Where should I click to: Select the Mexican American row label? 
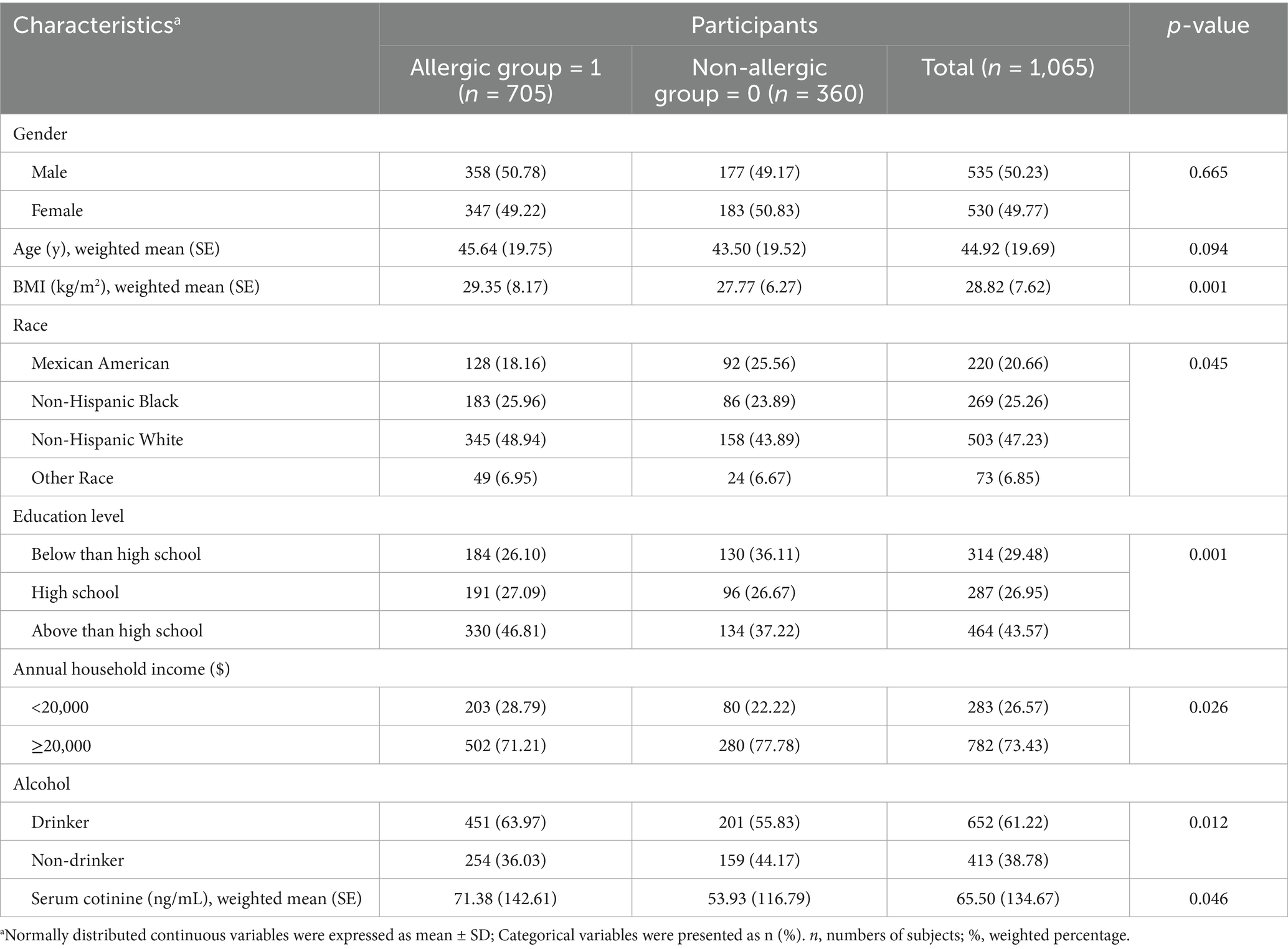point(100,363)
